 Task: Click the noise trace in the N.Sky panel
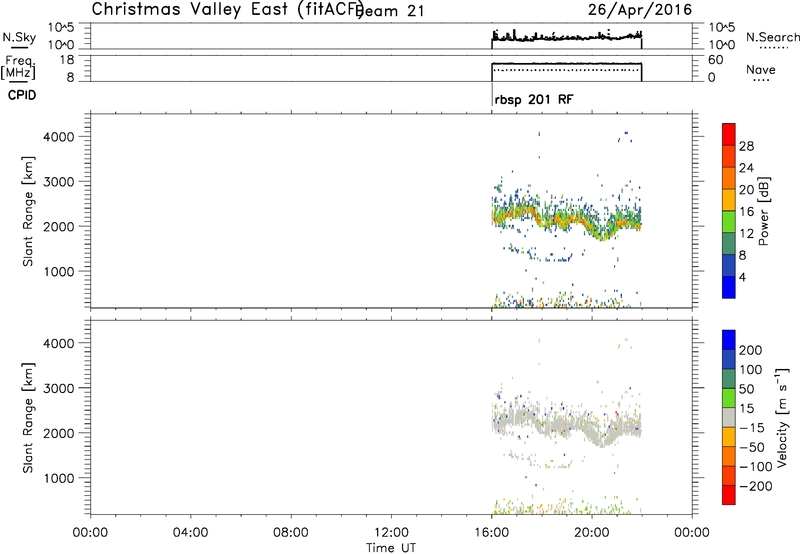point(566,37)
